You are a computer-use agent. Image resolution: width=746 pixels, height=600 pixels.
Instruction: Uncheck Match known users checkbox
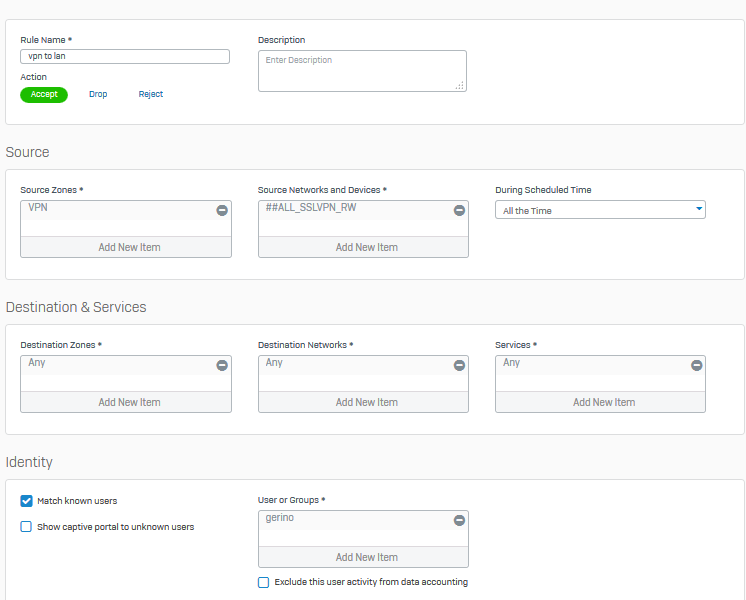coord(27,501)
